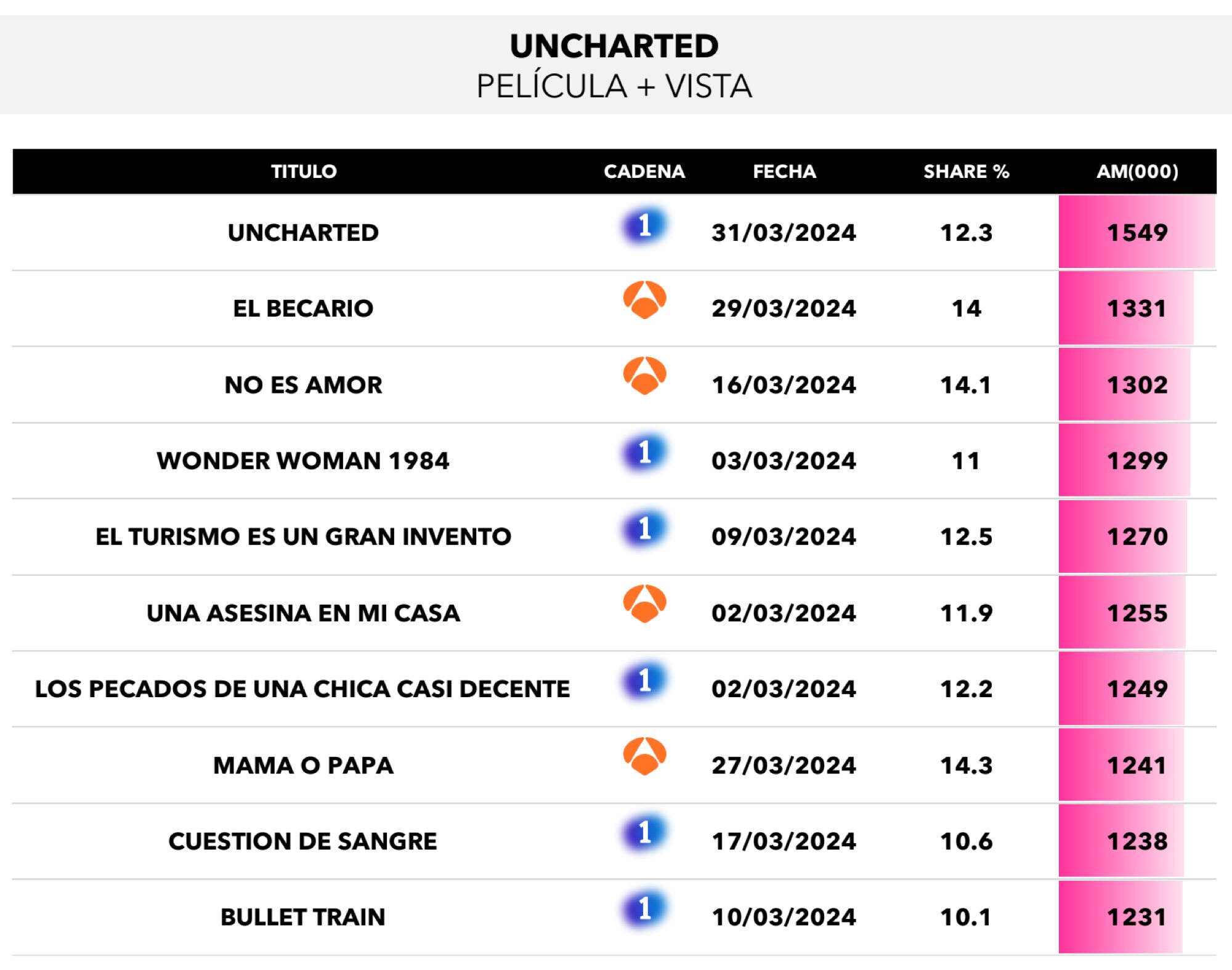Click the SHARE % column header
1232x970 pixels.
pyautogui.click(x=966, y=171)
